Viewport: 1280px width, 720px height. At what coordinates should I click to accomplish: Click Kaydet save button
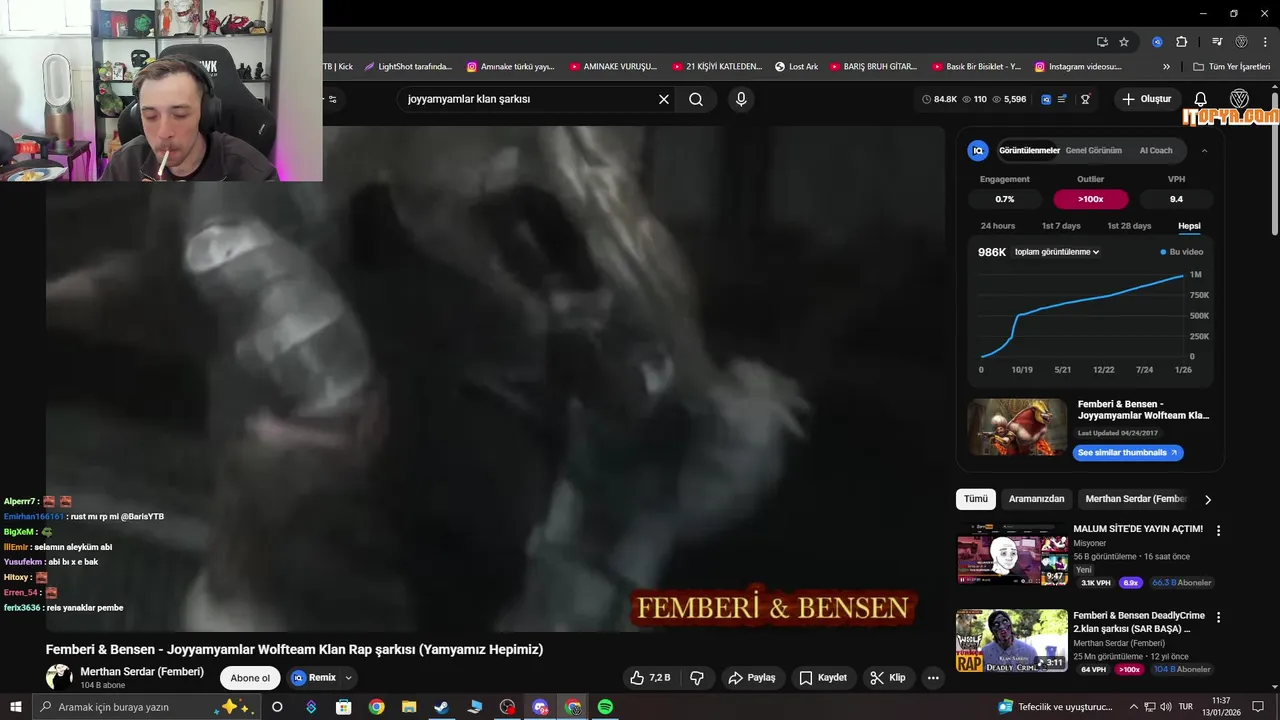(824, 678)
